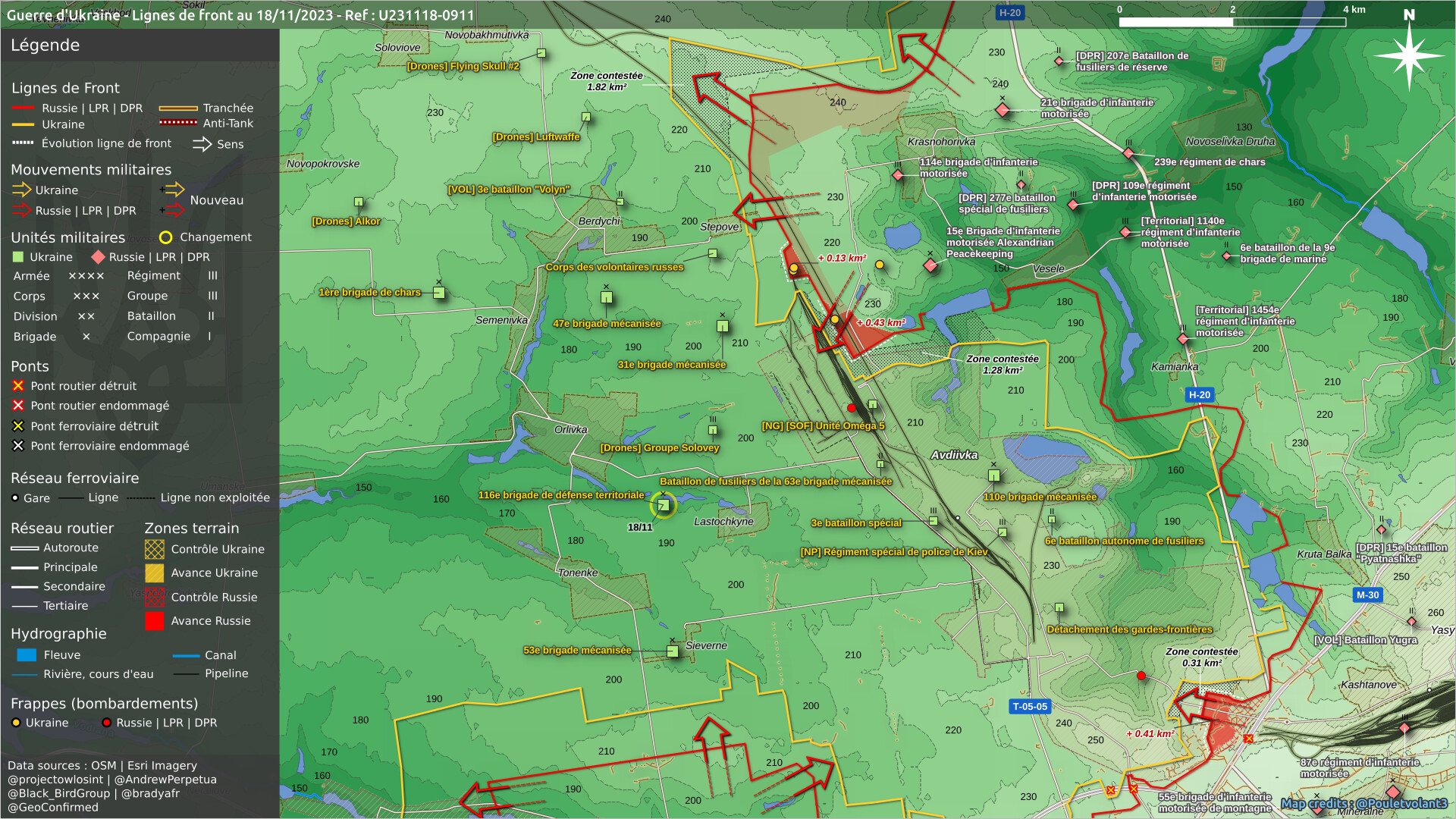Click the '18/11' date tag
This screenshot has width=1456, height=819.
(640, 527)
